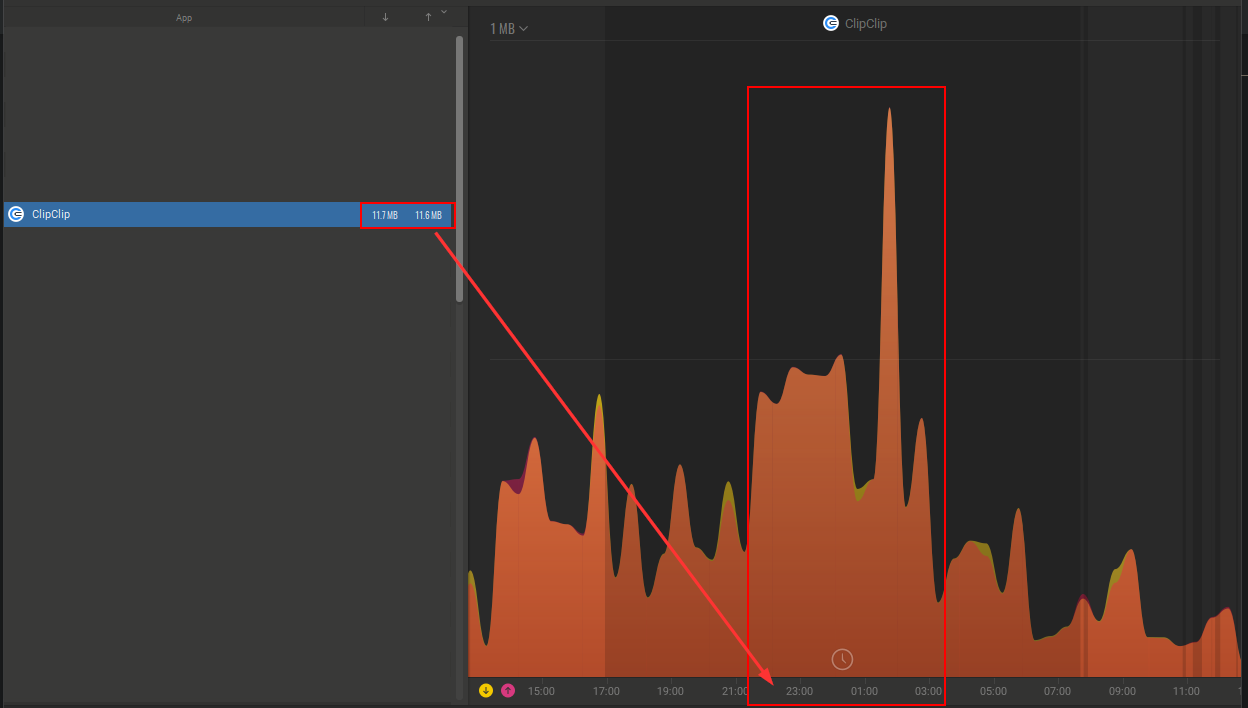Image resolution: width=1248 pixels, height=708 pixels.
Task: Click the 17:00 mark on the timeline
Action: [606, 691]
